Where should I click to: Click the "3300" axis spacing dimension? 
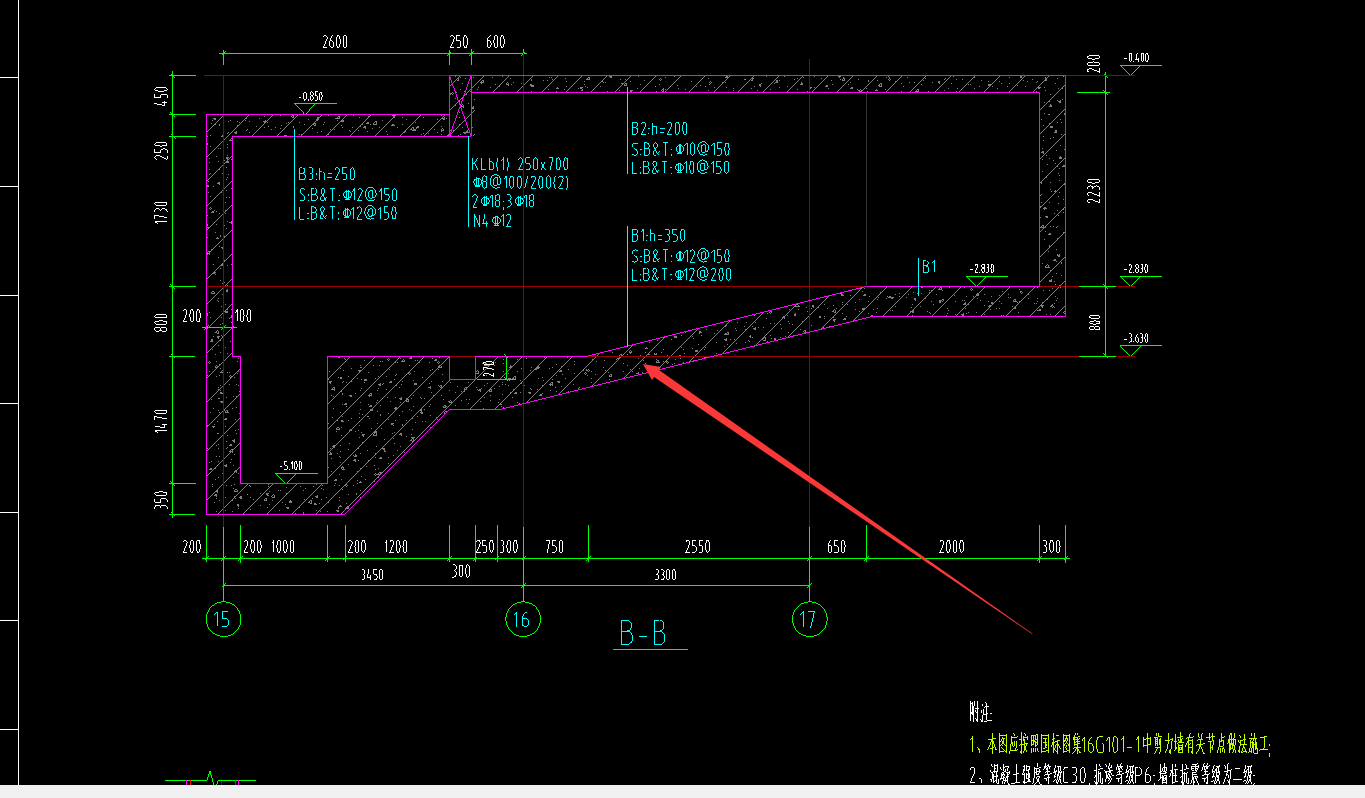tap(665, 575)
